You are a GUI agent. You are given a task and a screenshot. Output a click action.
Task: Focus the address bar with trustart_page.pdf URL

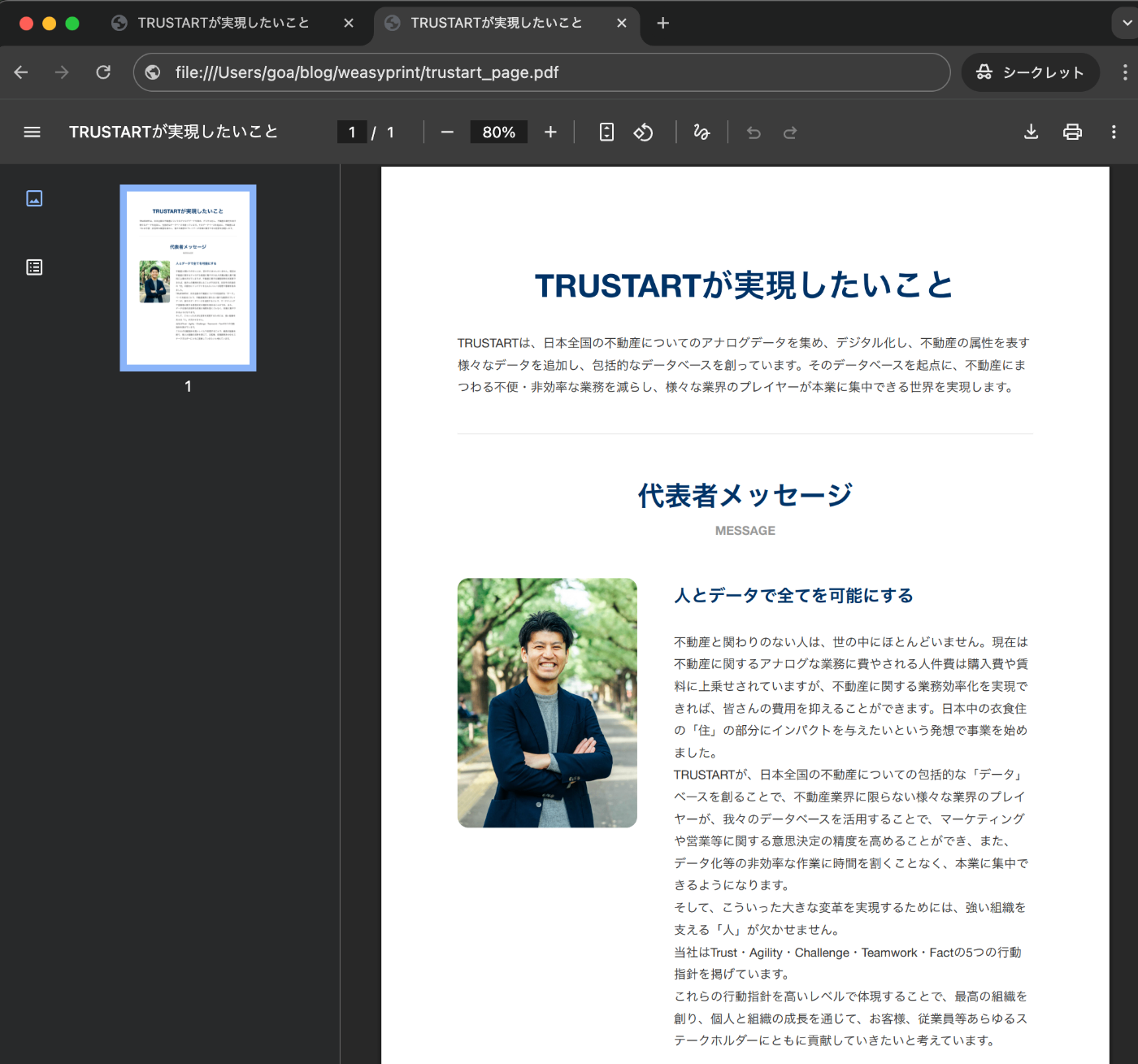tap(541, 72)
